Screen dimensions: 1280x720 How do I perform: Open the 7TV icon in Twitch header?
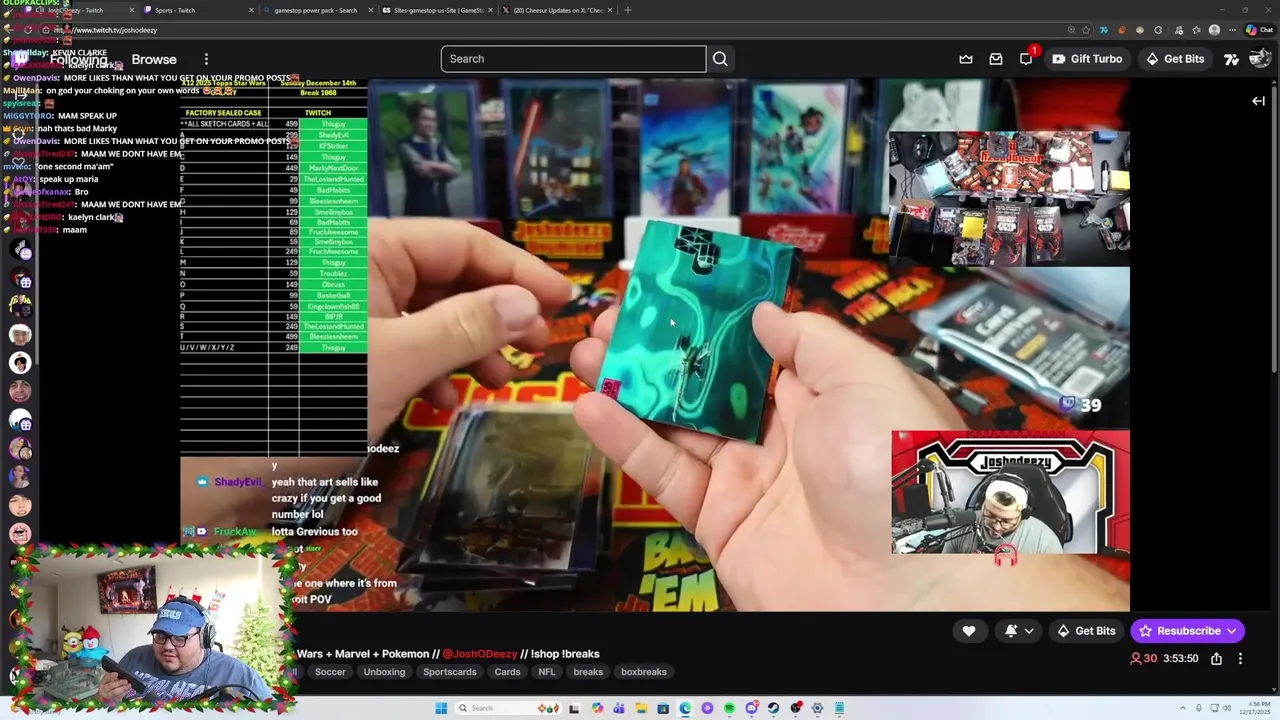click(1232, 59)
